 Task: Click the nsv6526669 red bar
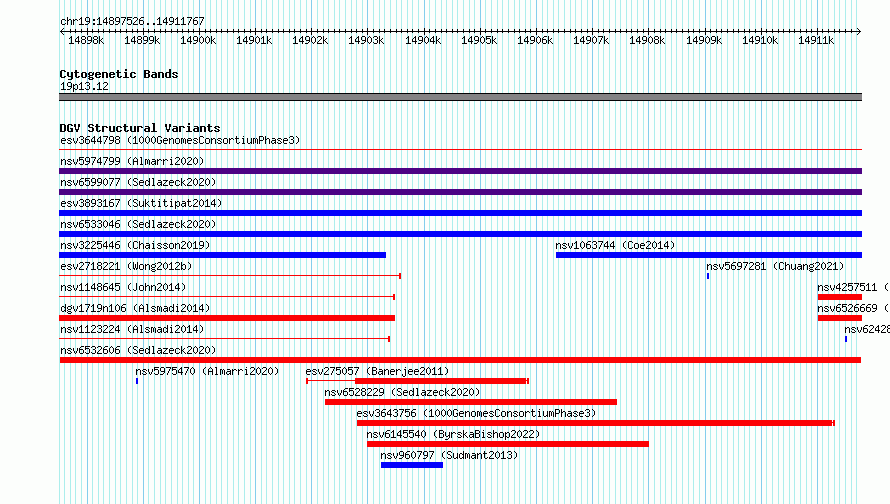pos(840,318)
